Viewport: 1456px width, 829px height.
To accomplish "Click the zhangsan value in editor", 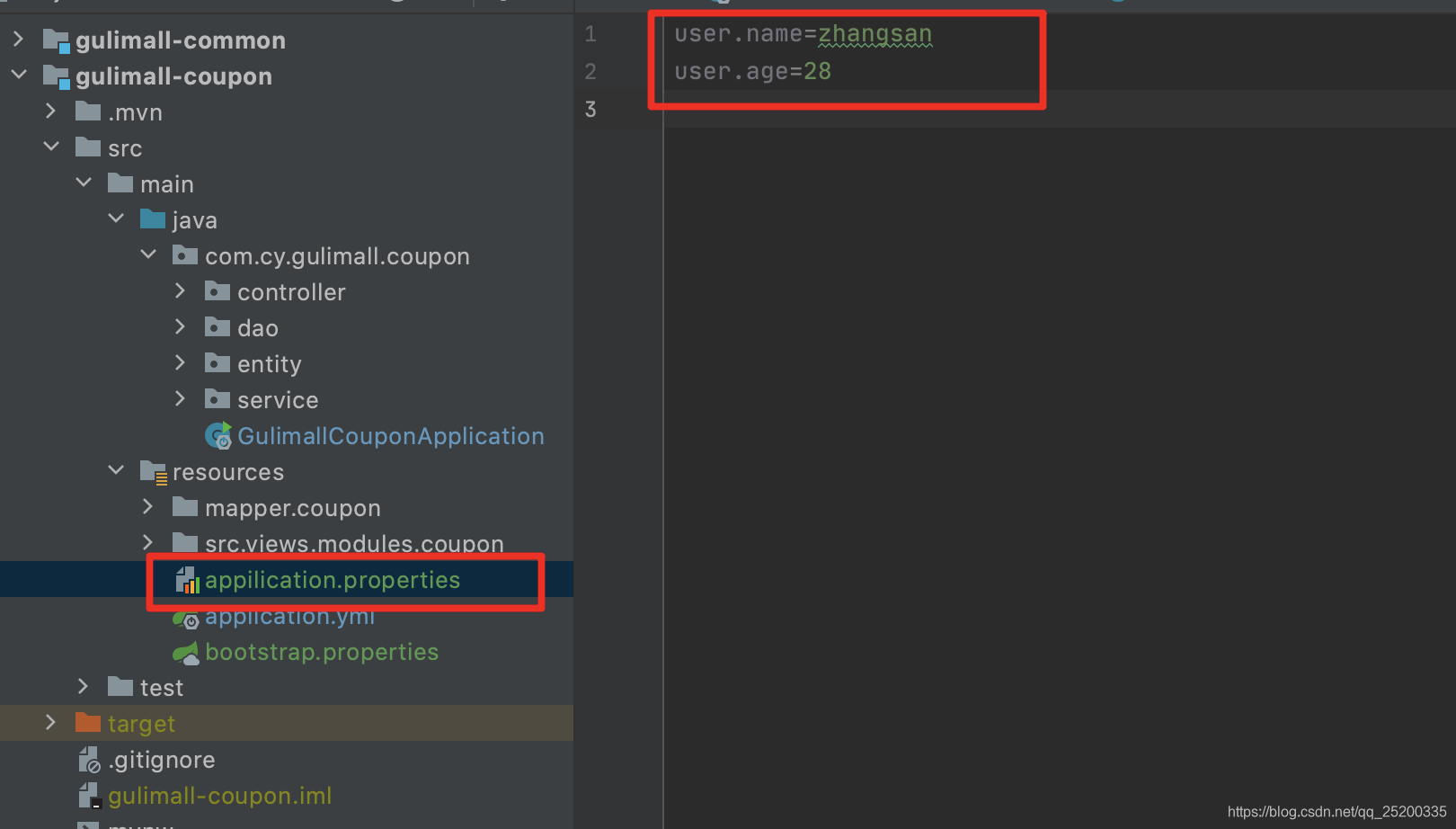I will (874, 34).
